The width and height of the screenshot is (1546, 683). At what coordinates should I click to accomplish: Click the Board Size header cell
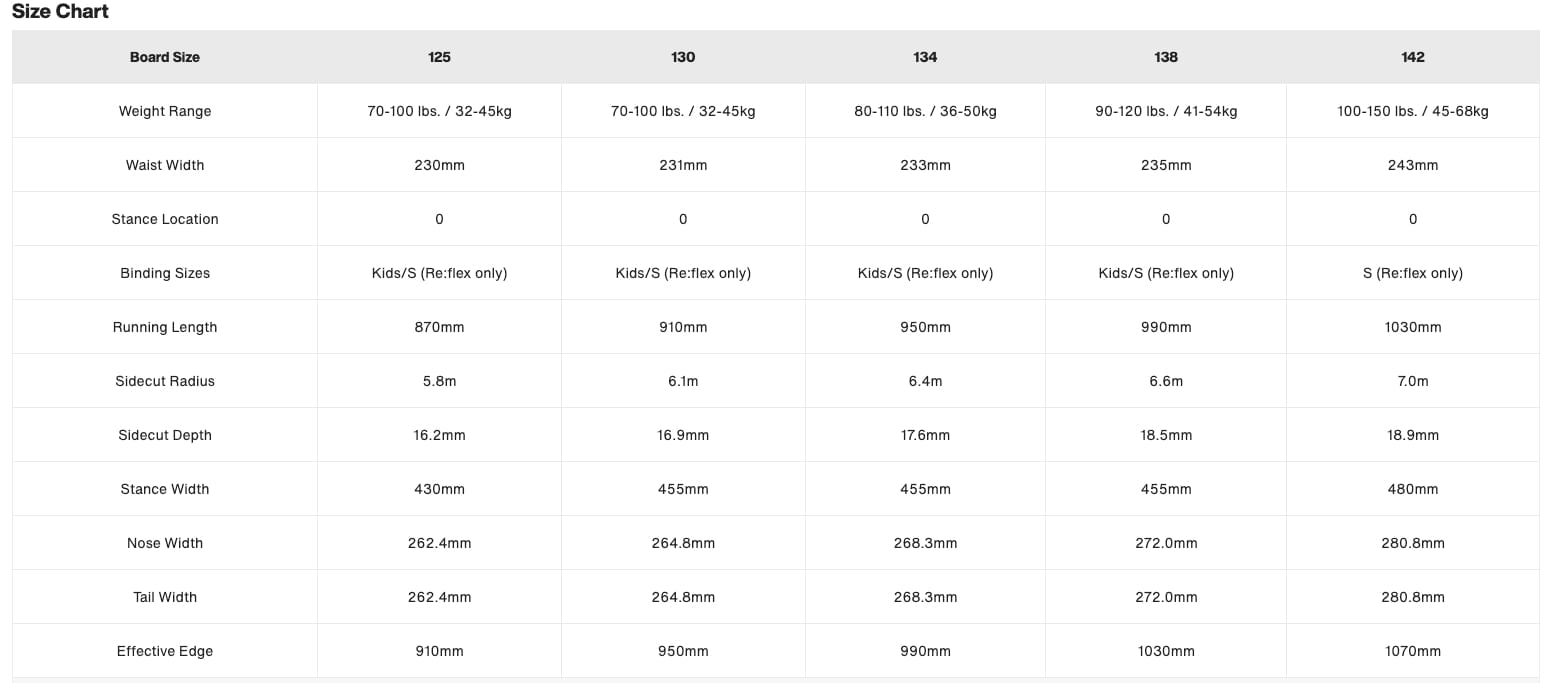click(165, 57)
